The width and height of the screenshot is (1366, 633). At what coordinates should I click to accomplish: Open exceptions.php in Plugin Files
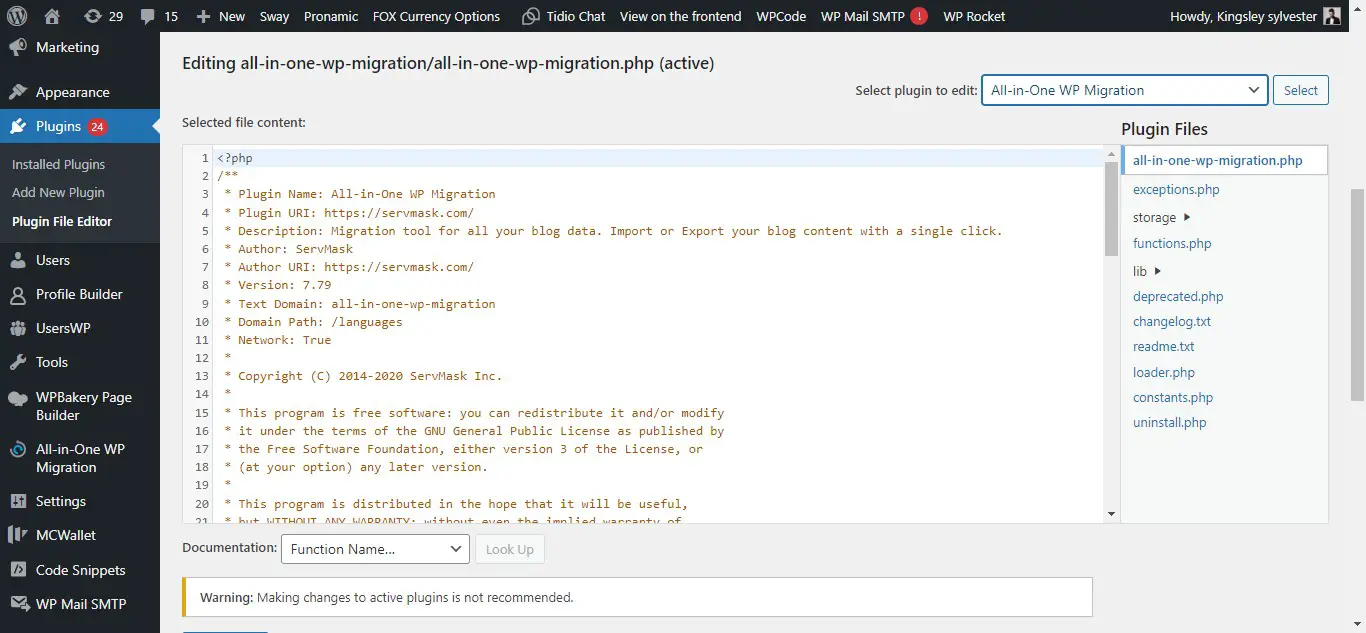1176,189
